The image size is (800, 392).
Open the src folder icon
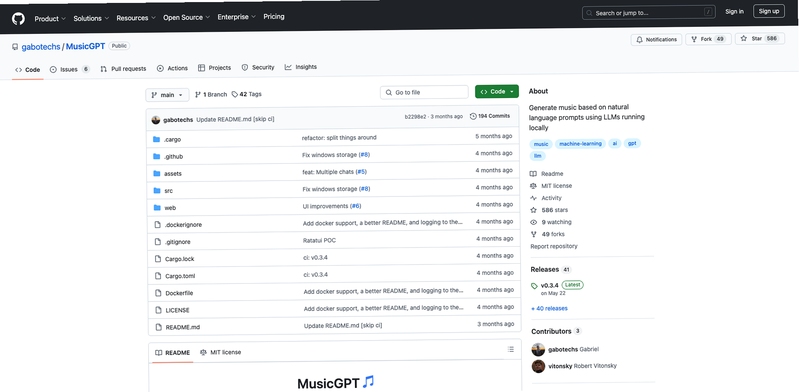point(157,190)
